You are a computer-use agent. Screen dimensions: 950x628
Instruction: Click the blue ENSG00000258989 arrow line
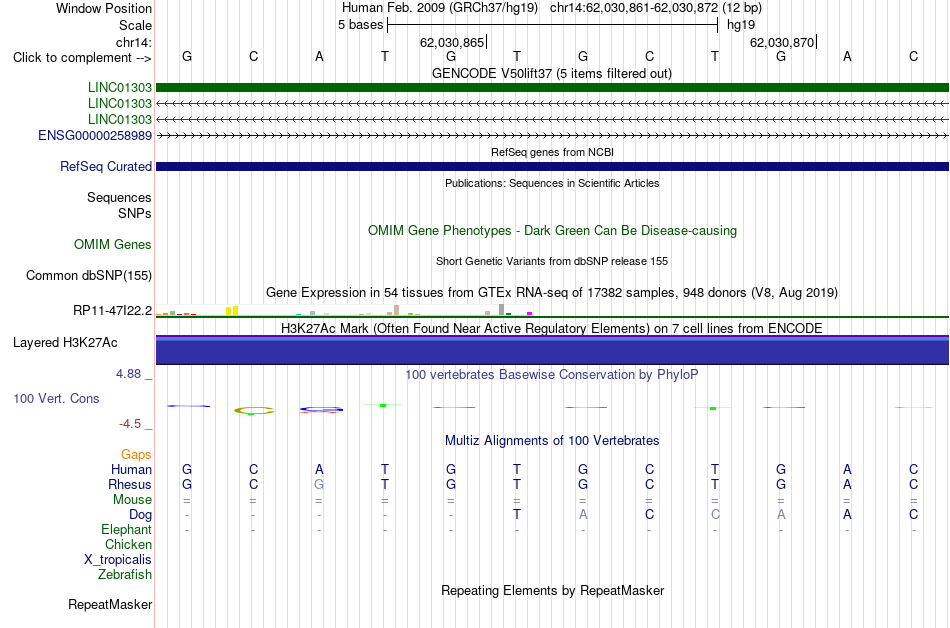point(552,136)
